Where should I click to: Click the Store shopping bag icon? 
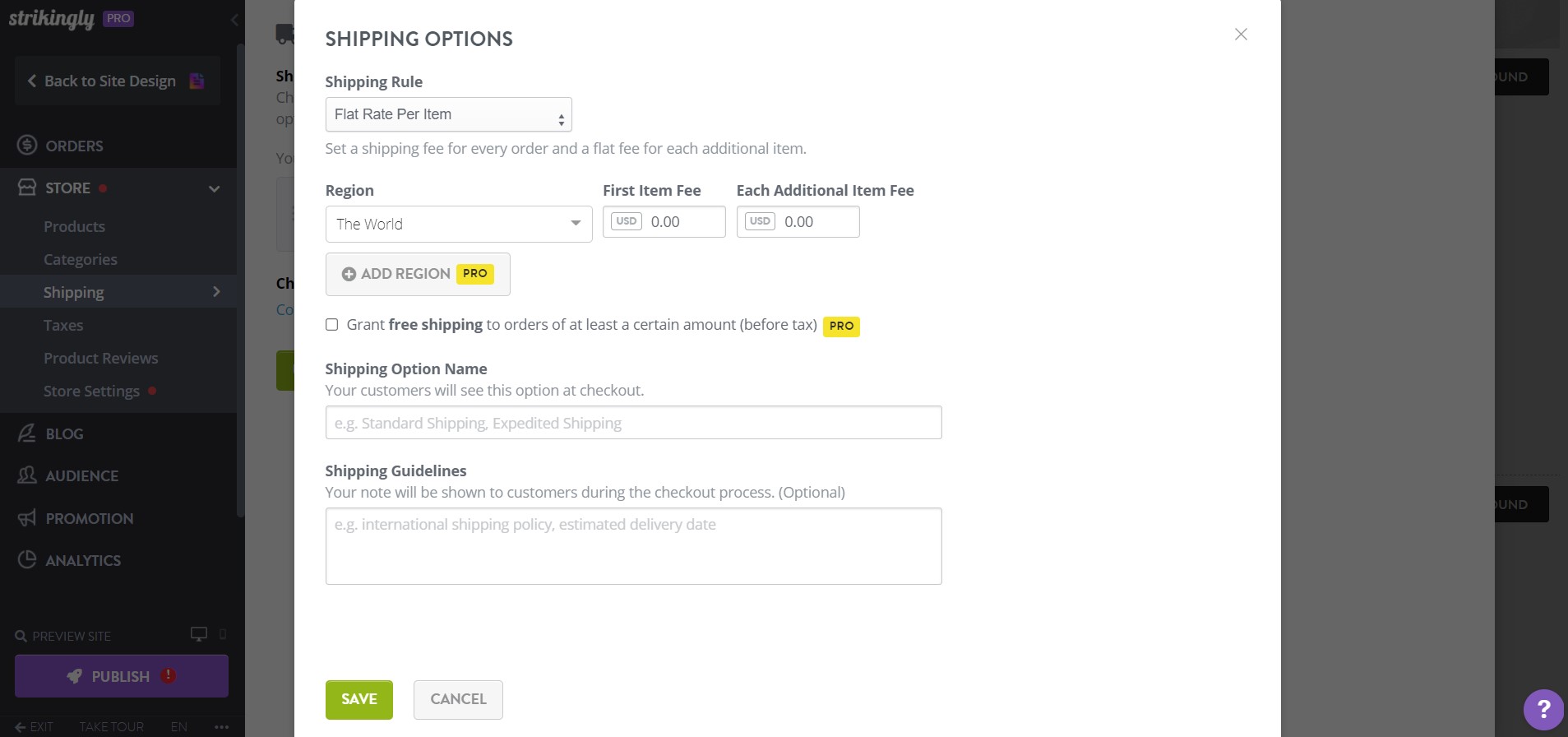click(x=26, y=187)
